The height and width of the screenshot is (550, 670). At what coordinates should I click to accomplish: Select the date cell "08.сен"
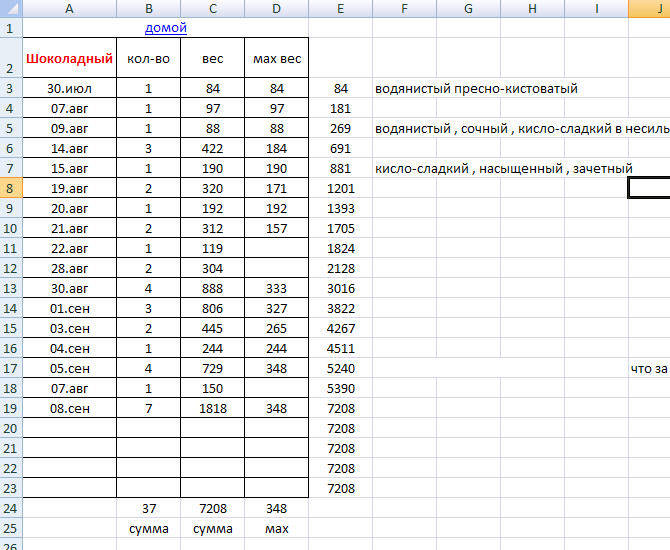pyautogui.click(x=68, y=408)
